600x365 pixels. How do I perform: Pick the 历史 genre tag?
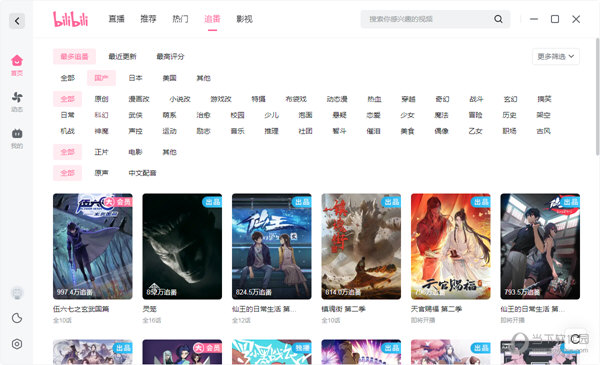pos(509,115)
